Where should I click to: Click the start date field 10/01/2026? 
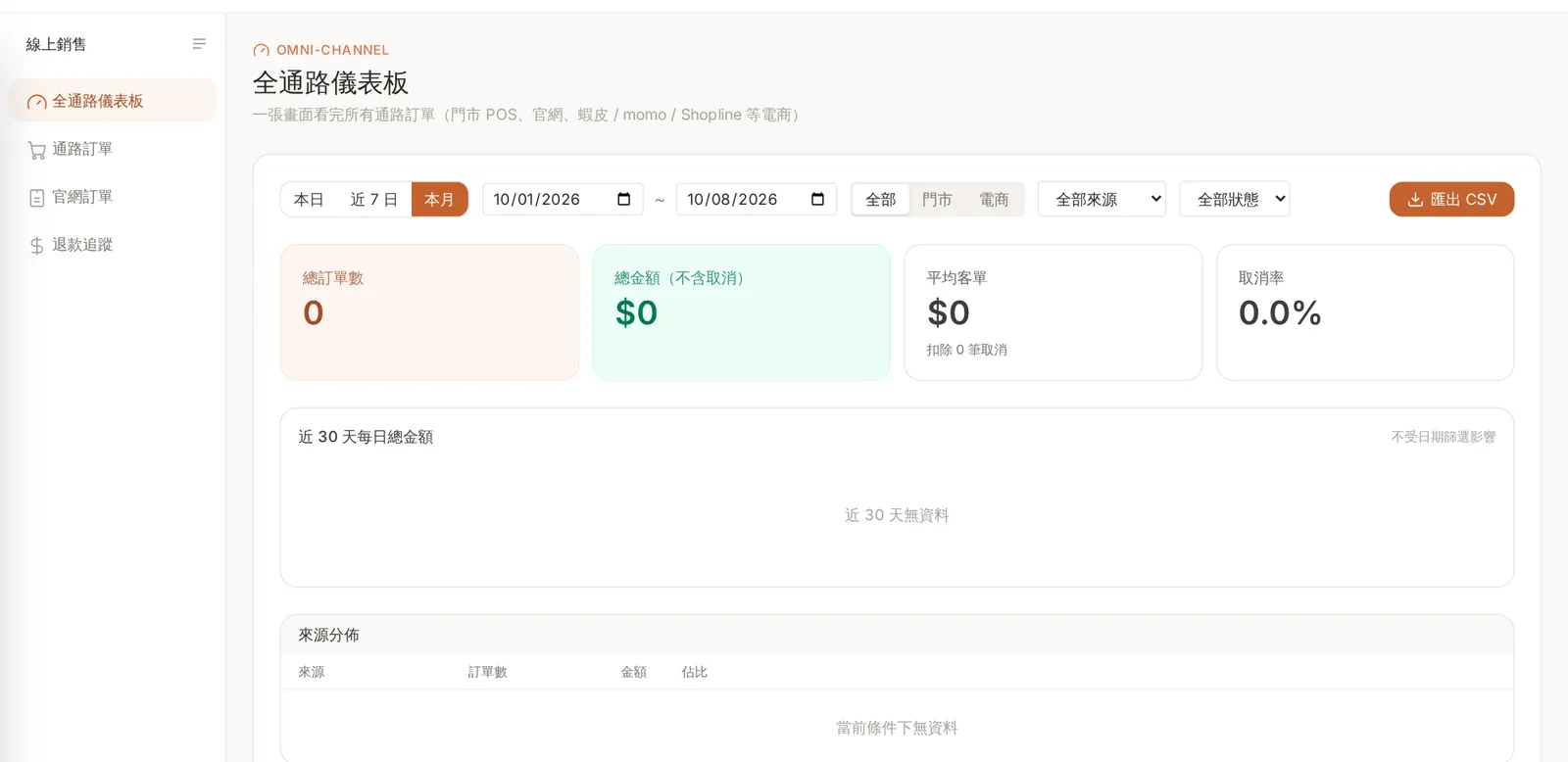[x=563, y=200]
